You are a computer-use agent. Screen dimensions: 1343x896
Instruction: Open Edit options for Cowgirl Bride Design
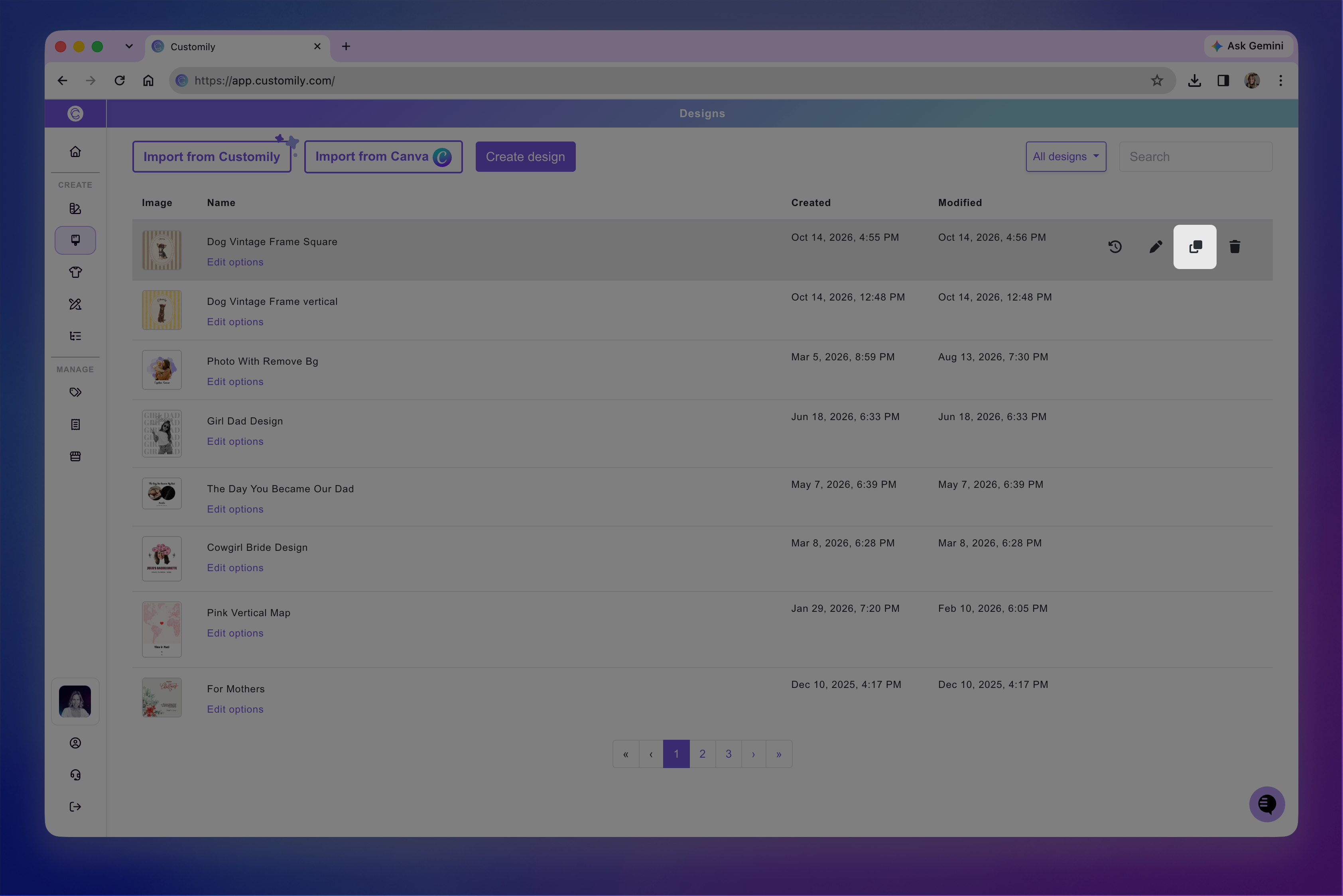235,568
